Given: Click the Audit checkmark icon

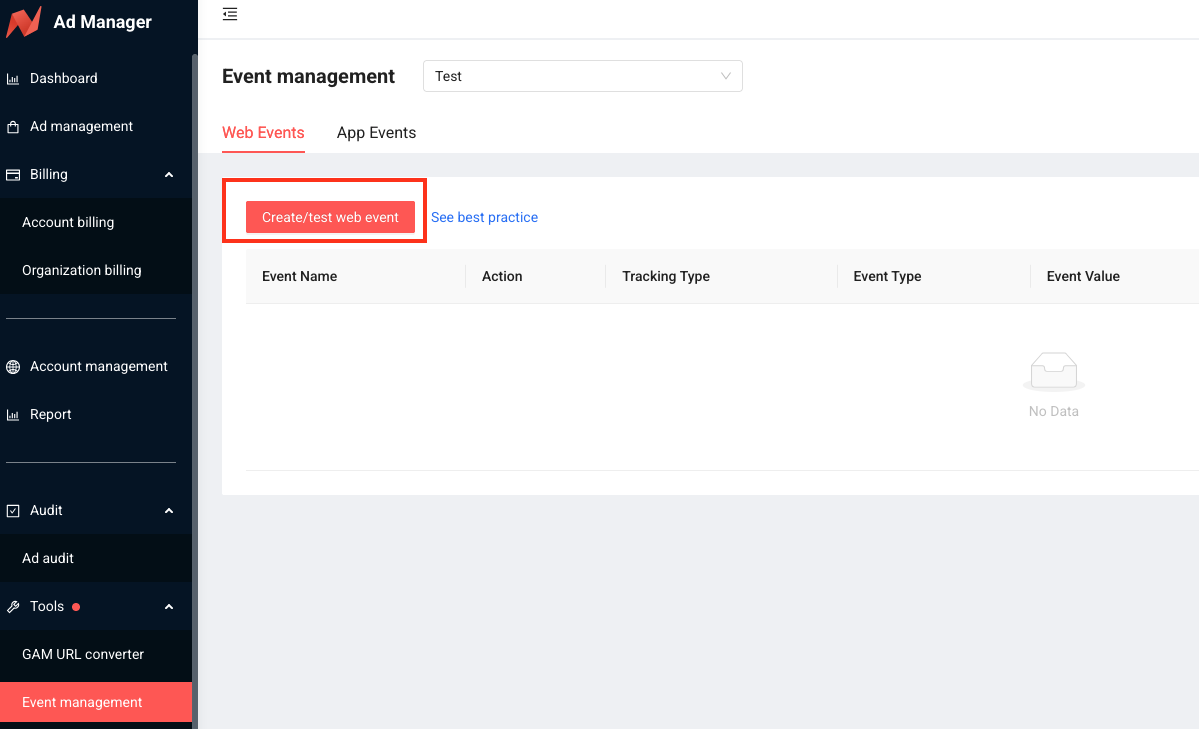Looking at the screenshot, I should pos(13,511).
